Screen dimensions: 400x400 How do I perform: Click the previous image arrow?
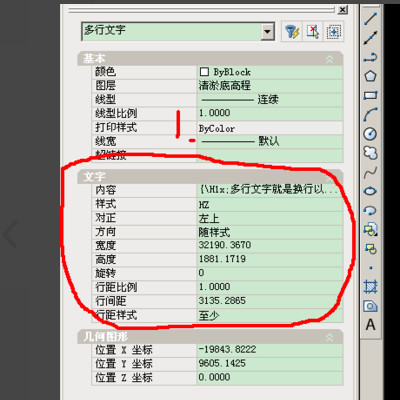[x=10, y=234]
